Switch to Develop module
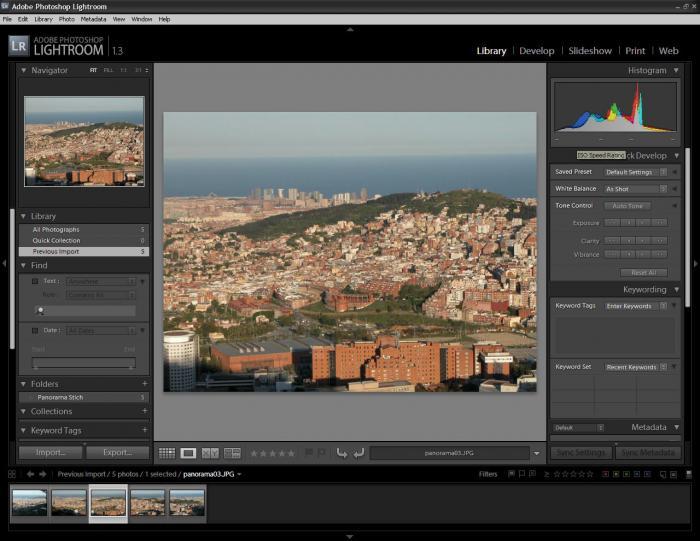 coord(537,51)
